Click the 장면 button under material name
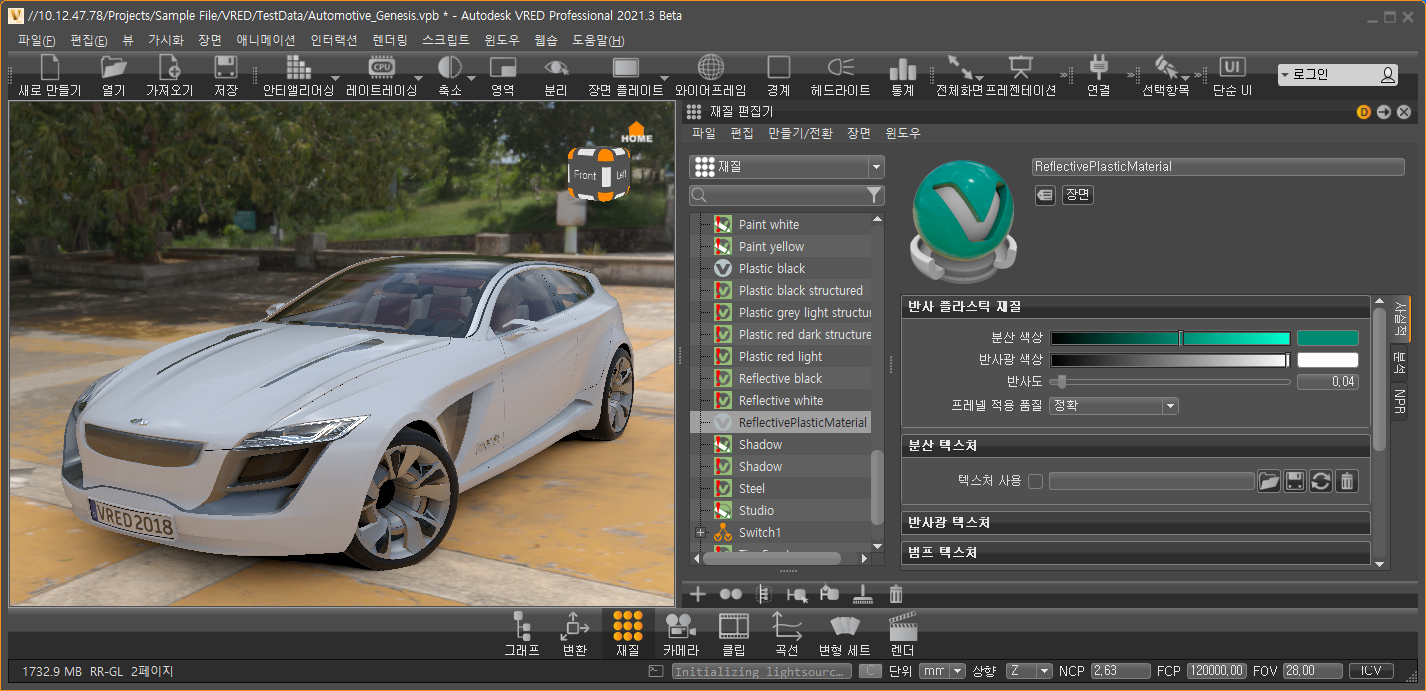Screen dimensions: 1426x691 click(x=1077, y=195)
